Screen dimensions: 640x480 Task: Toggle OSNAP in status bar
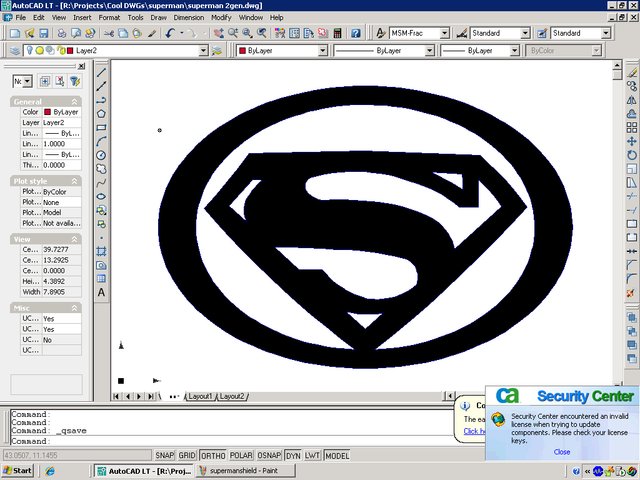tap(269, 455)
